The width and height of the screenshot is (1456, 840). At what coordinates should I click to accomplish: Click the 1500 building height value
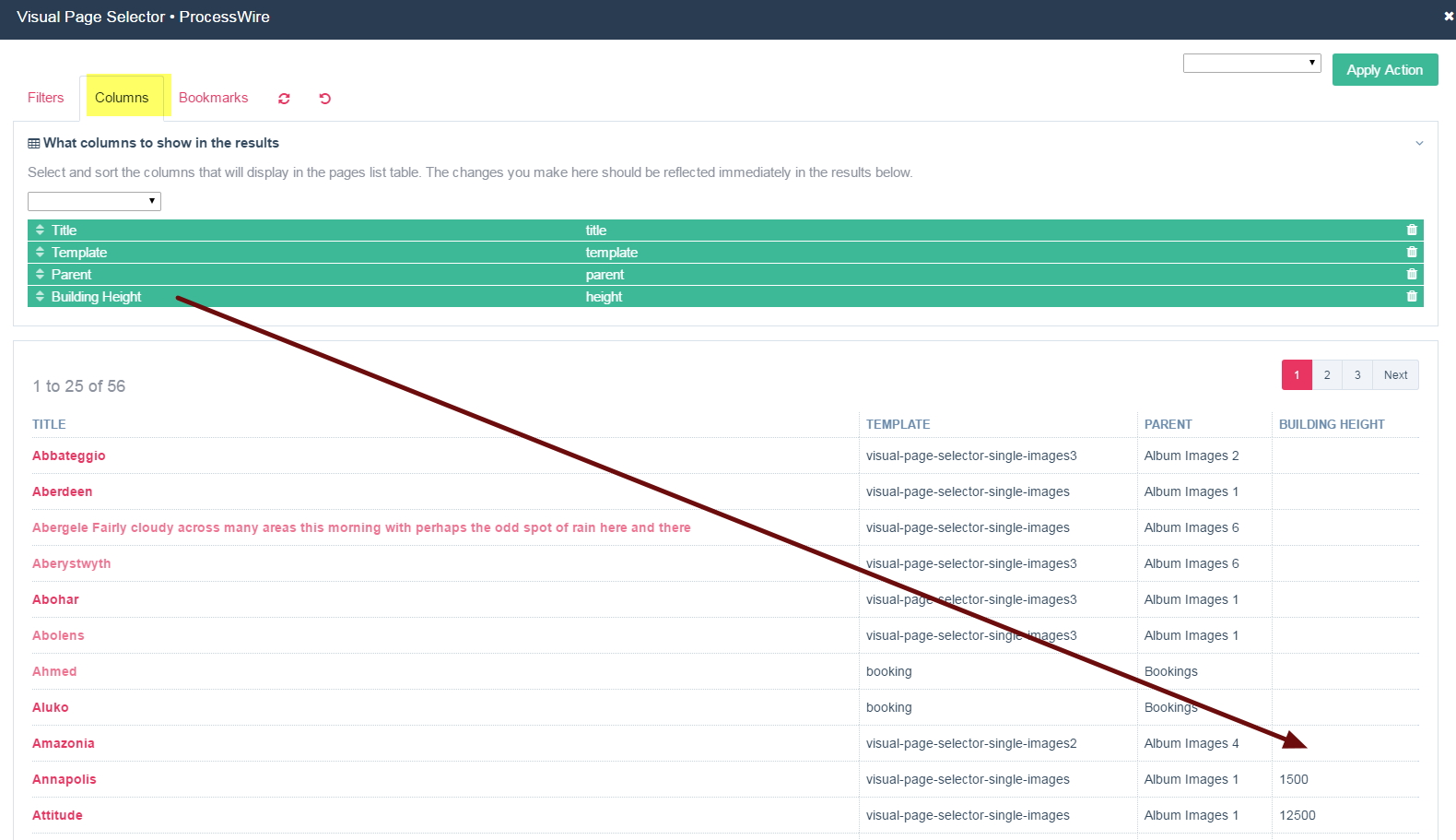point(1294,779)
